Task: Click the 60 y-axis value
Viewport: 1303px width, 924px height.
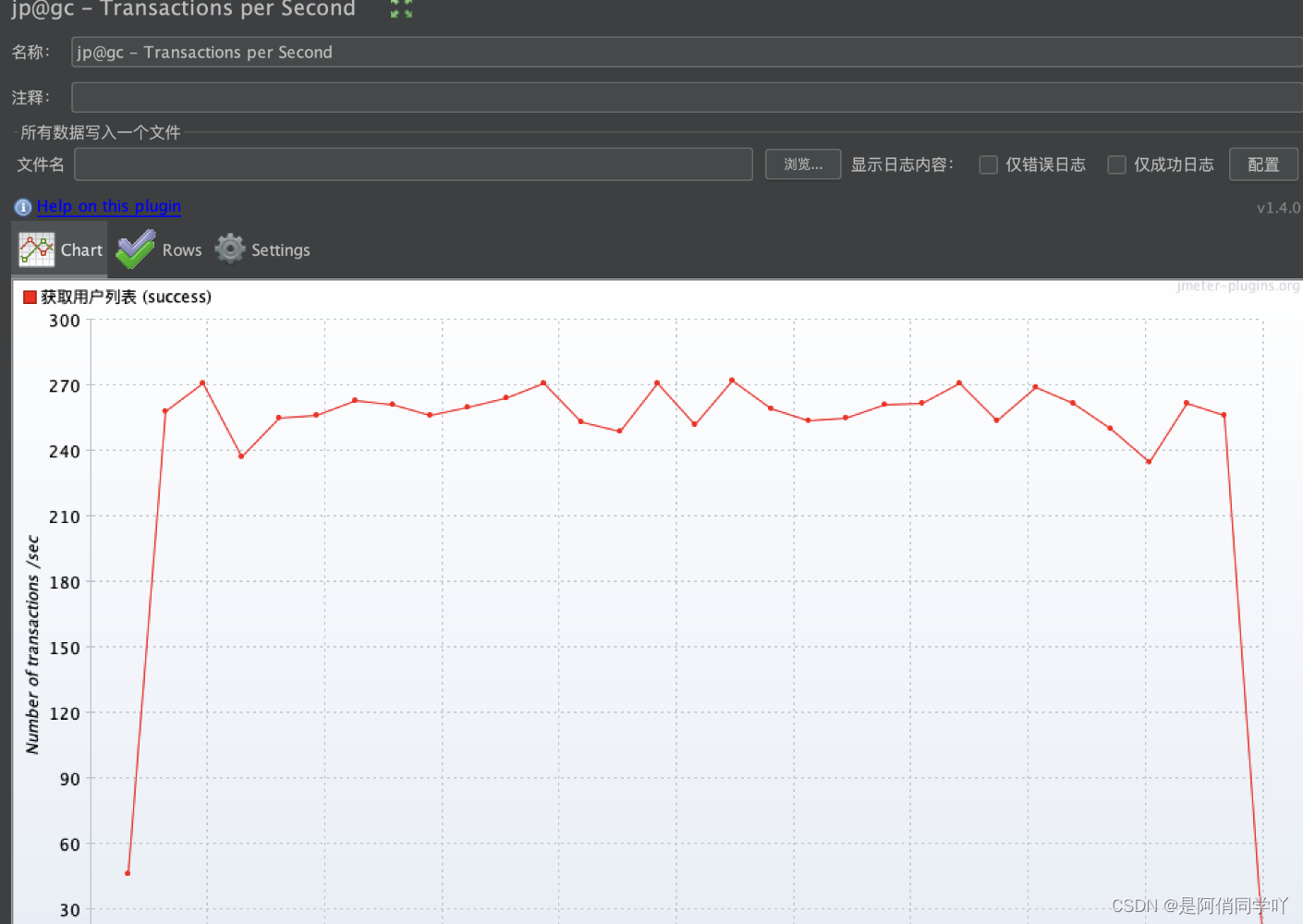Action: (x=69, y=845)
